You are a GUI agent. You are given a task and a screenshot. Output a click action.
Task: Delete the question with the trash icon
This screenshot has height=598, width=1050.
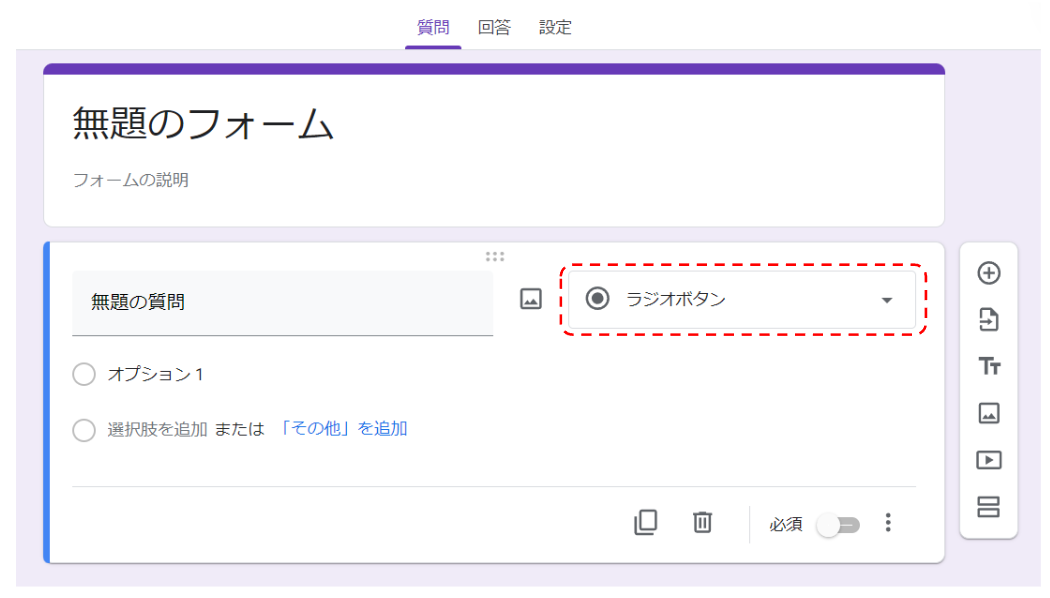[702, 522]
